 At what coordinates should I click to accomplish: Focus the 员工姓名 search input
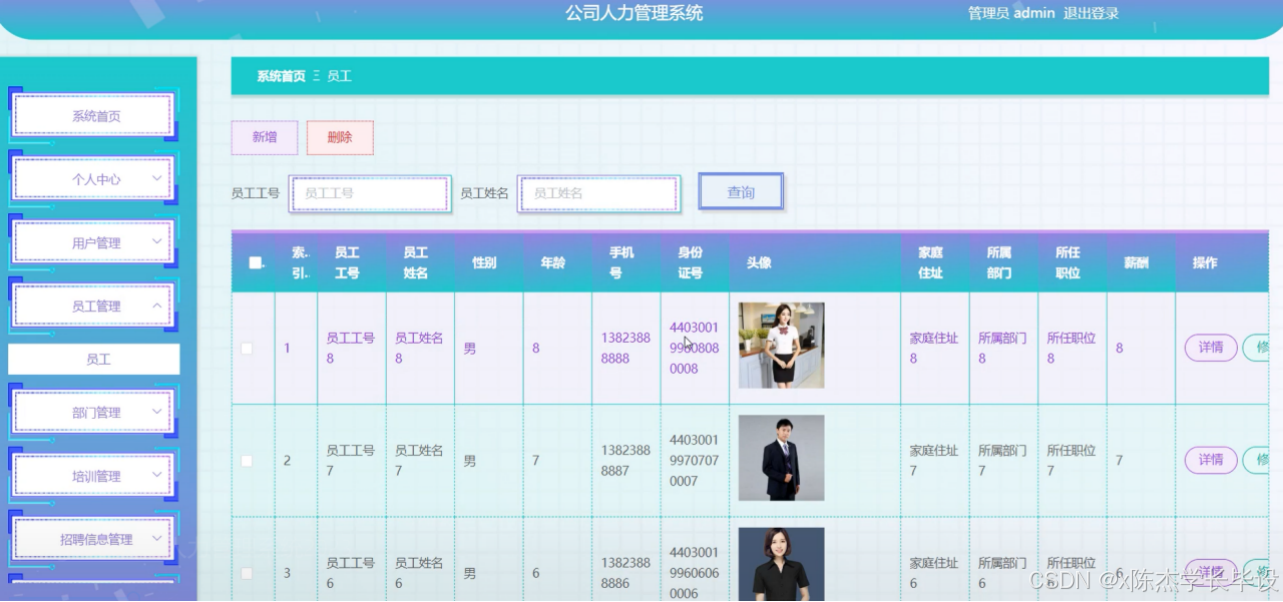[599, 193]
